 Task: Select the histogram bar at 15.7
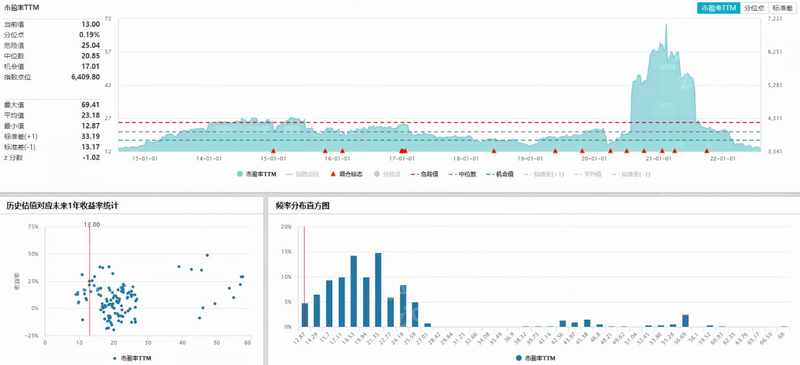pos(329,303)
